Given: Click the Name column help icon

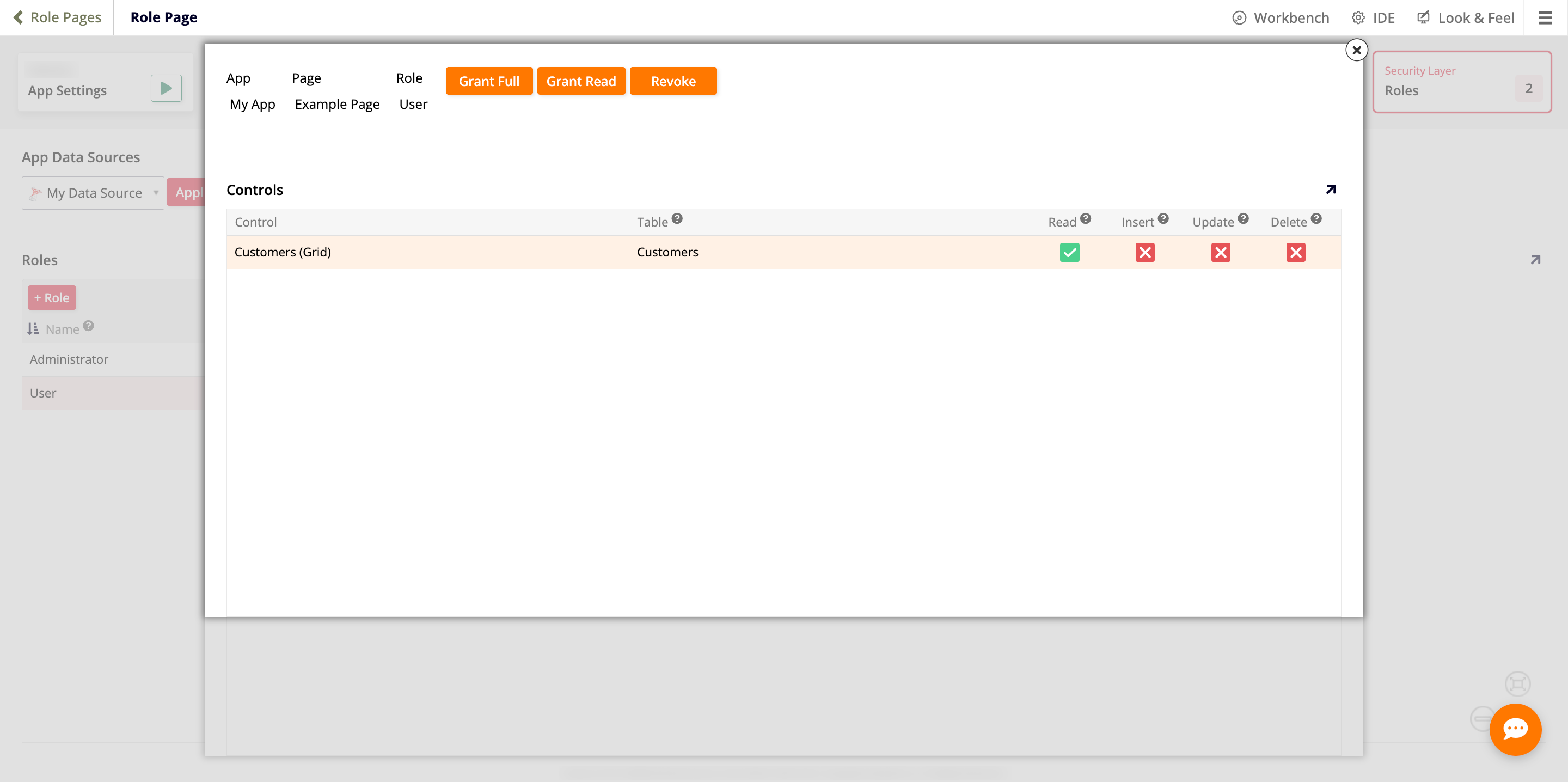Looking at the screenshot, I should click(88, 326).
